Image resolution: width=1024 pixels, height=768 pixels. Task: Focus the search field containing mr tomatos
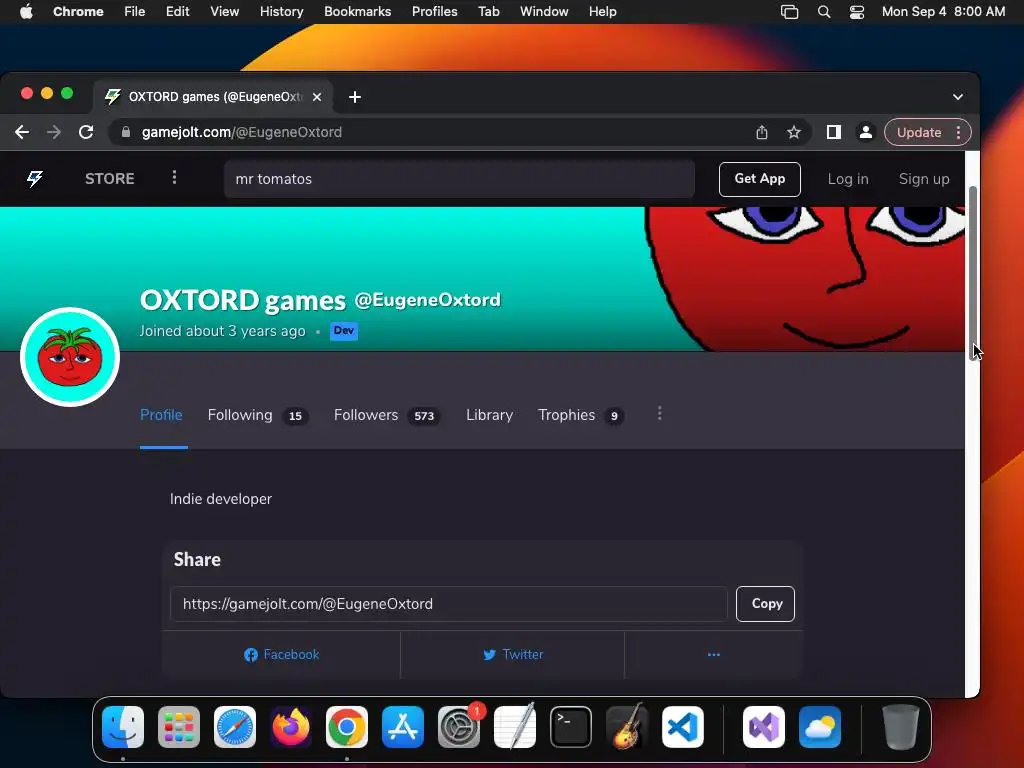(x=459, y=179)
